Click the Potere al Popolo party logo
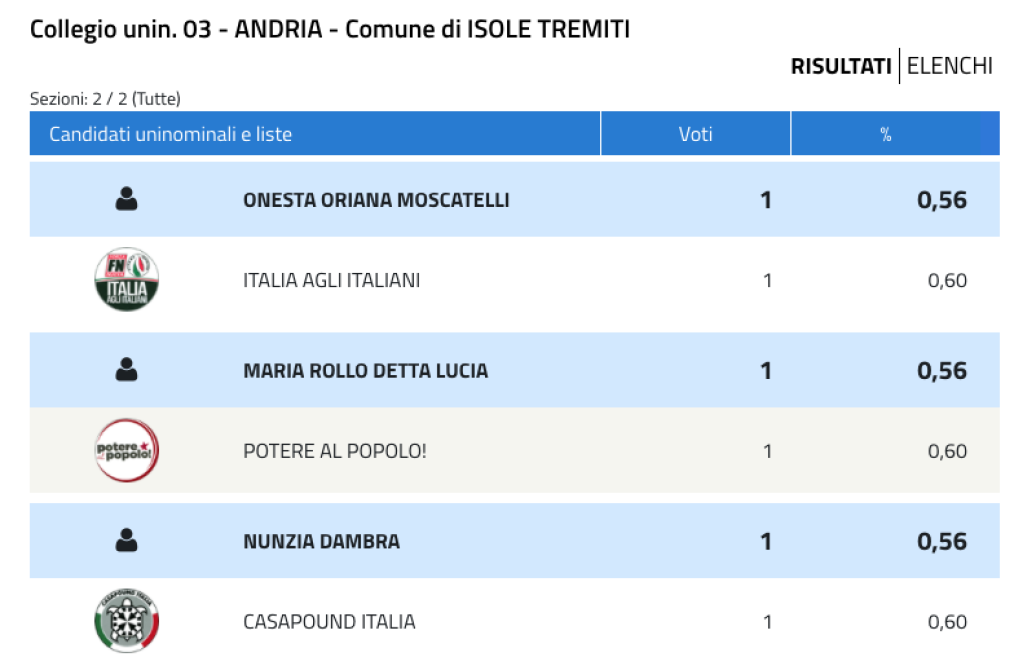The image size is (1014, 670). click(x=127, y=450)
